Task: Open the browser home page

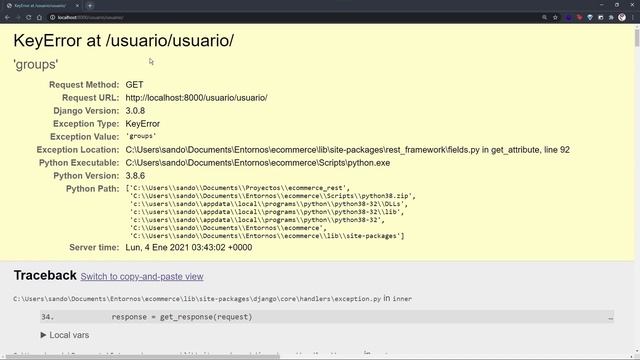Action: click(39, 18)
